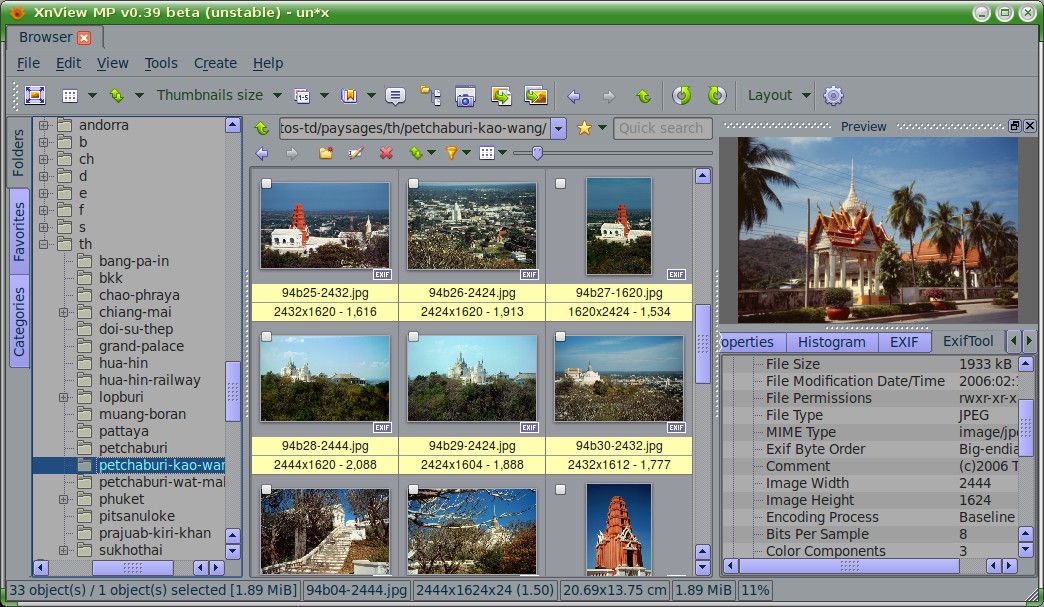Check the box on 94b25-2432.jpg thumbnail
Viewport: 1044px width, 607px height.
point(266,184)
